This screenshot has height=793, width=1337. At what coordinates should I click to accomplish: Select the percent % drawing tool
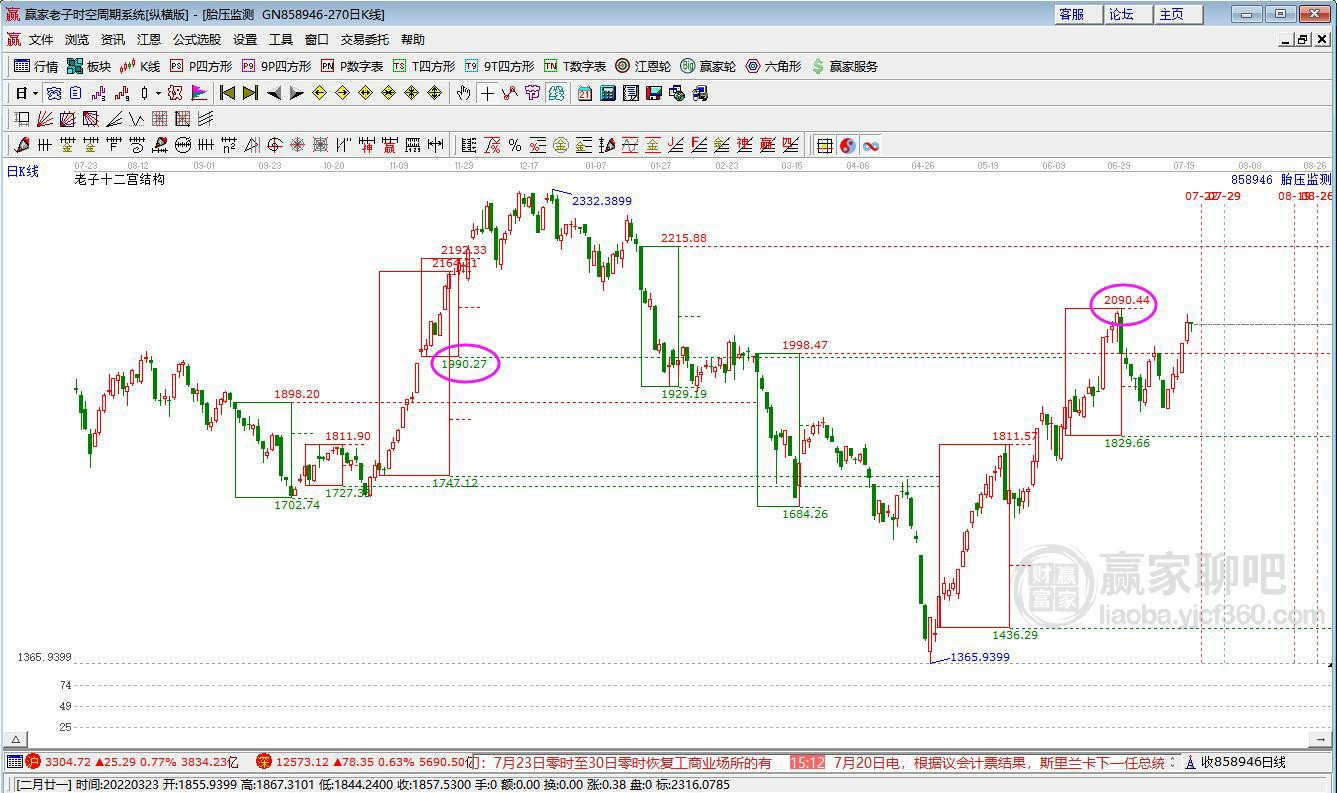pos(515,145)
